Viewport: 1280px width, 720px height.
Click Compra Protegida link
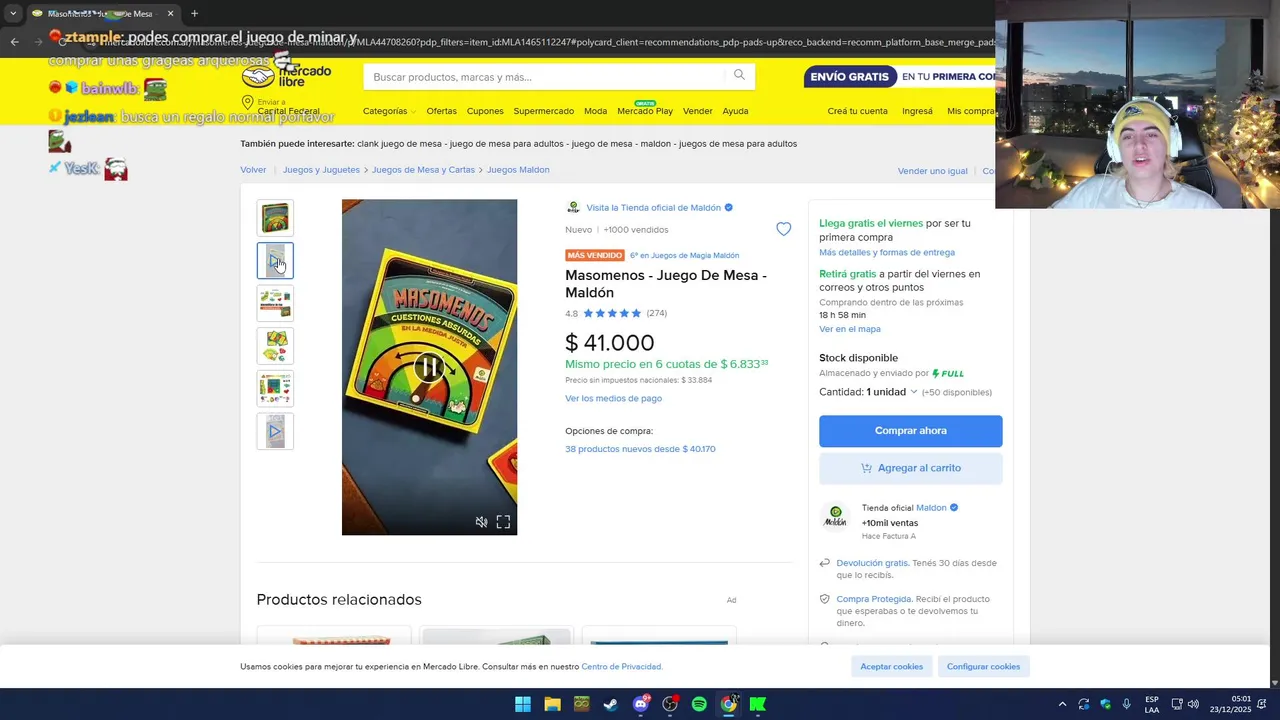(874, 599)
